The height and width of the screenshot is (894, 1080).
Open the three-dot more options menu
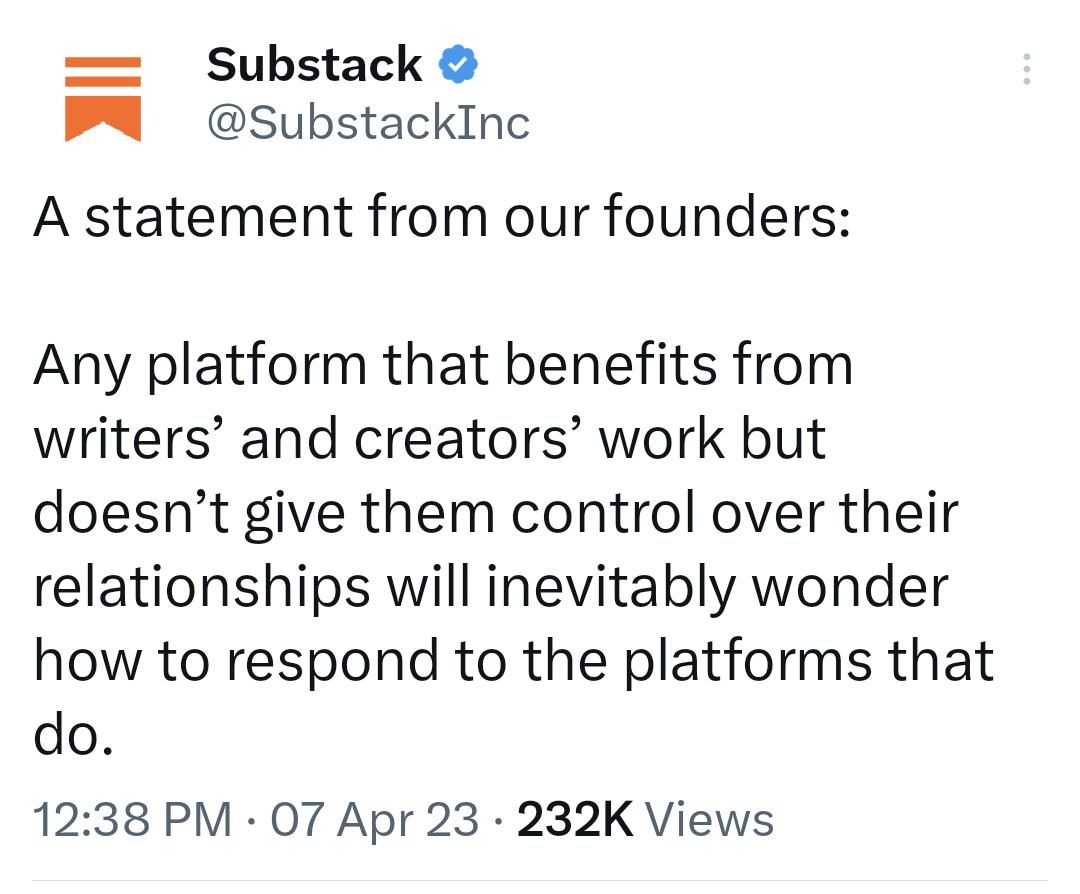pyautogui.click(x=1025, y=69)
